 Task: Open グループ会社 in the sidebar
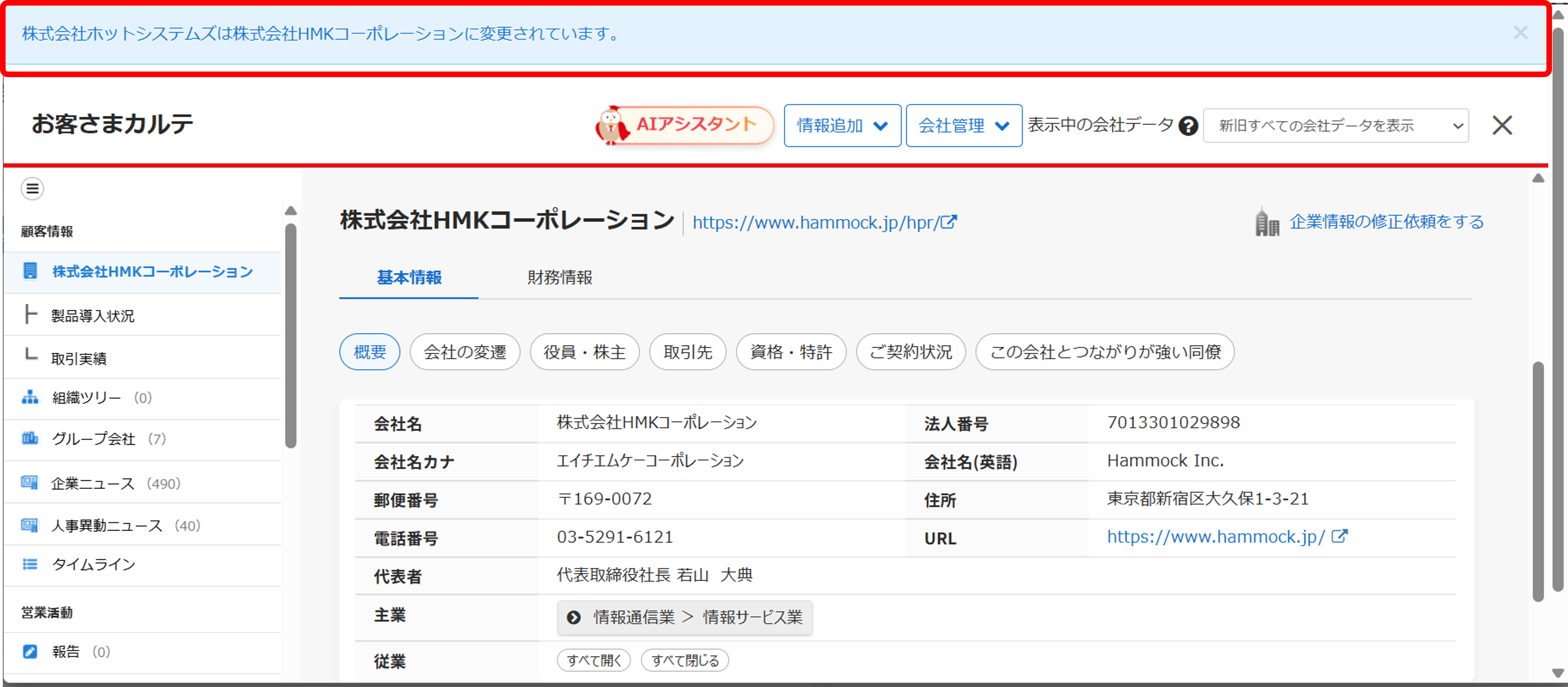pyautogui.click(x=142, y=439)
